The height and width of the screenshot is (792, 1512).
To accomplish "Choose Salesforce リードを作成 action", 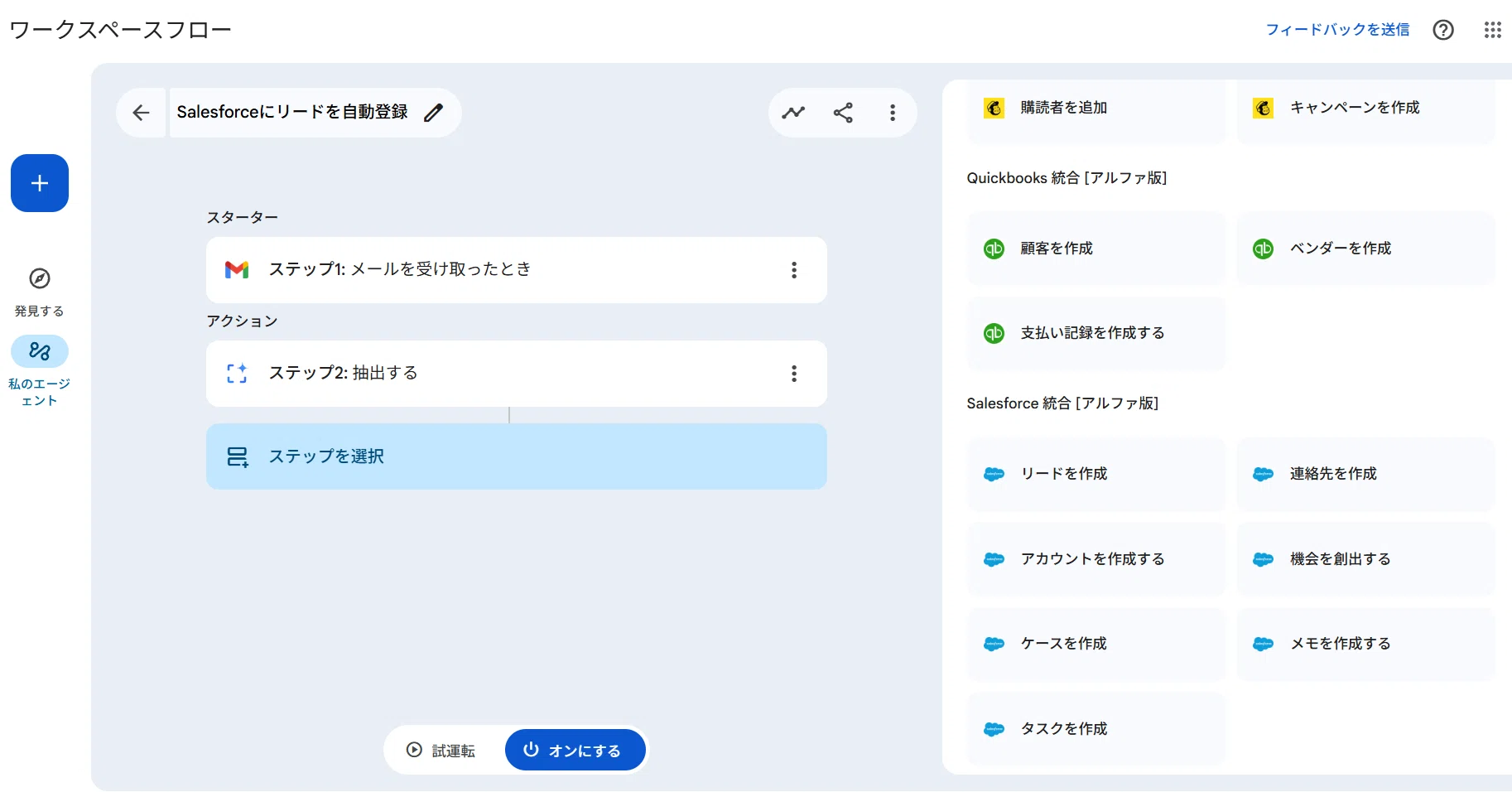I will (x=1096, y=474).
